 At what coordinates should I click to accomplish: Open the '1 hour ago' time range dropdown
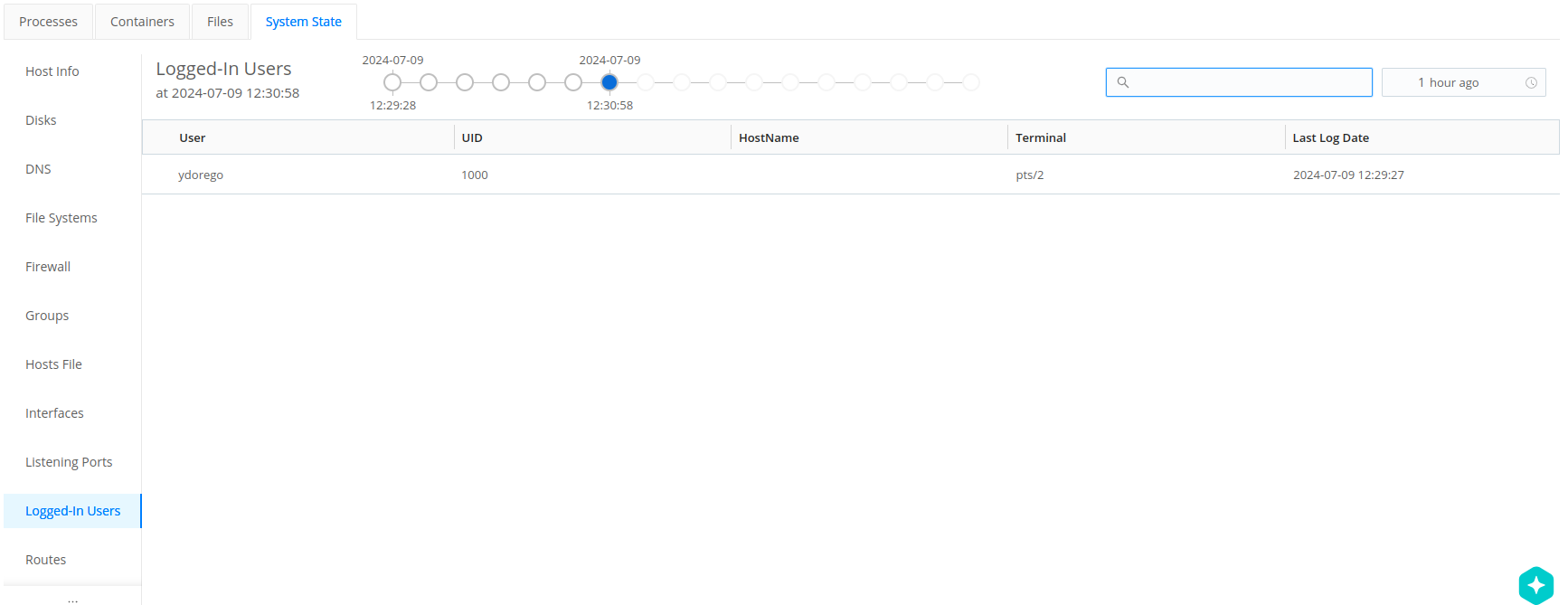(1463, 82)
